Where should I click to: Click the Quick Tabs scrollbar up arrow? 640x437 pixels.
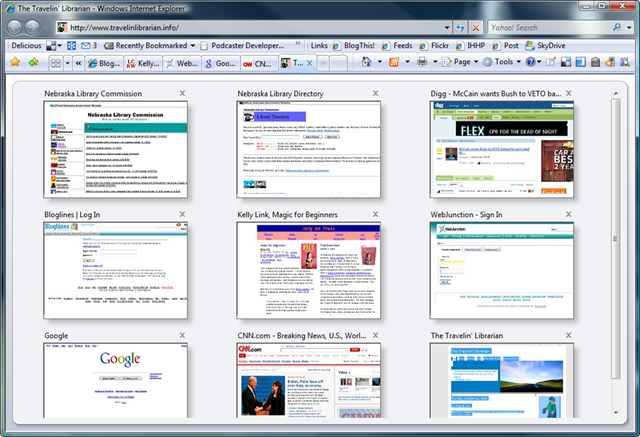pos(616,93)
